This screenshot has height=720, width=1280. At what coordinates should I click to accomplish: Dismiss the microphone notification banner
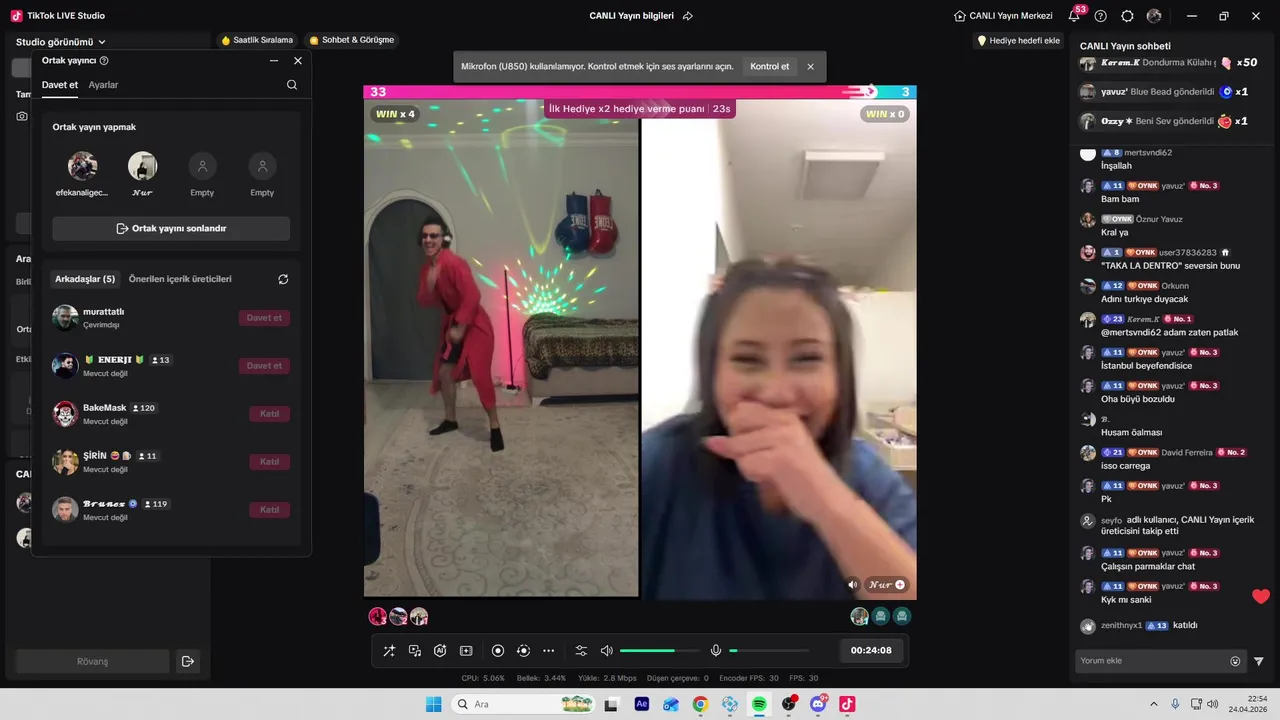811,67
